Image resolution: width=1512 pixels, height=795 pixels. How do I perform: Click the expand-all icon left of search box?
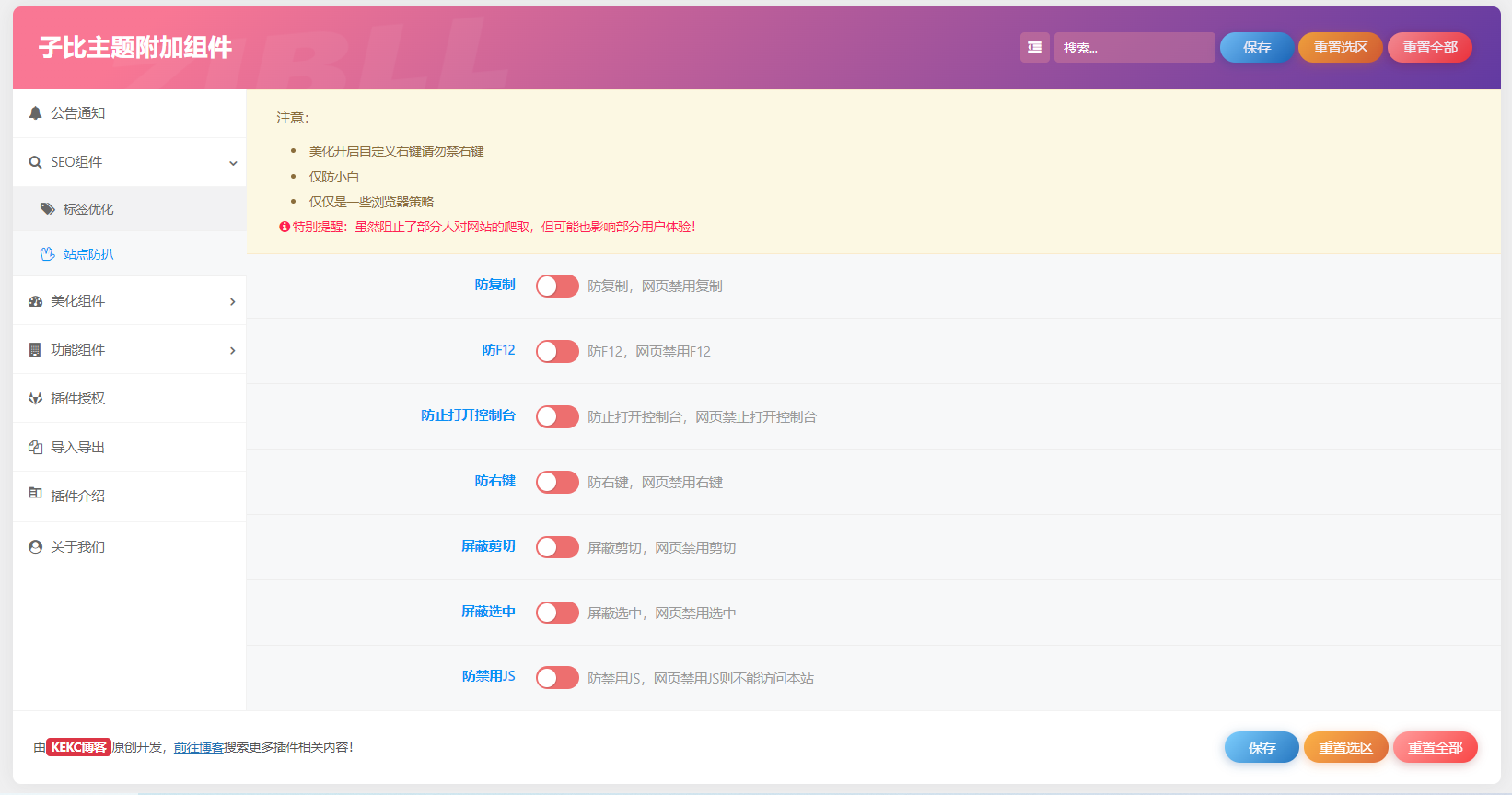pos(1034,48)
